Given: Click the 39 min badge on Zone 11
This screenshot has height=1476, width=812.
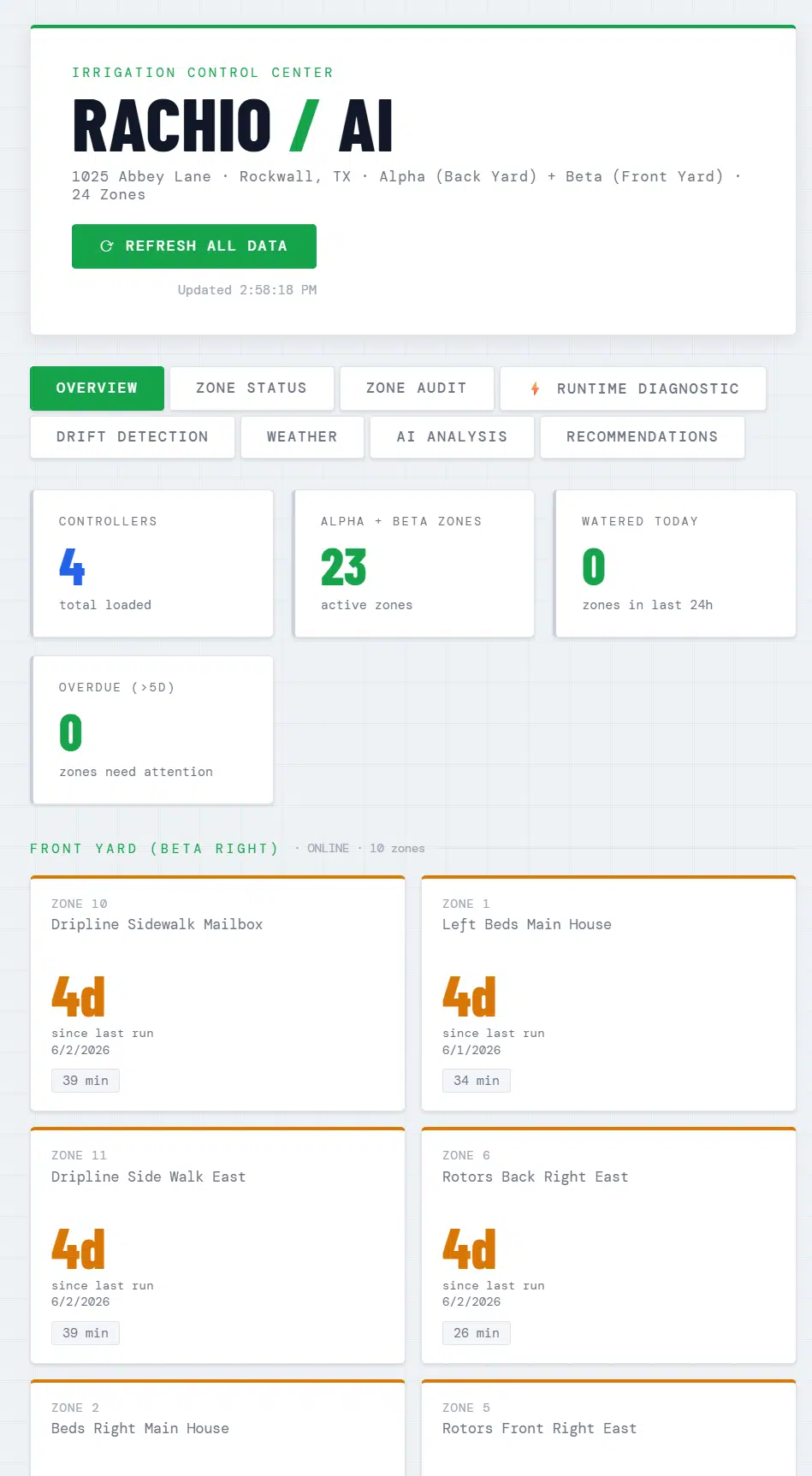Looking at the screenshot, I should point(86,1333).
